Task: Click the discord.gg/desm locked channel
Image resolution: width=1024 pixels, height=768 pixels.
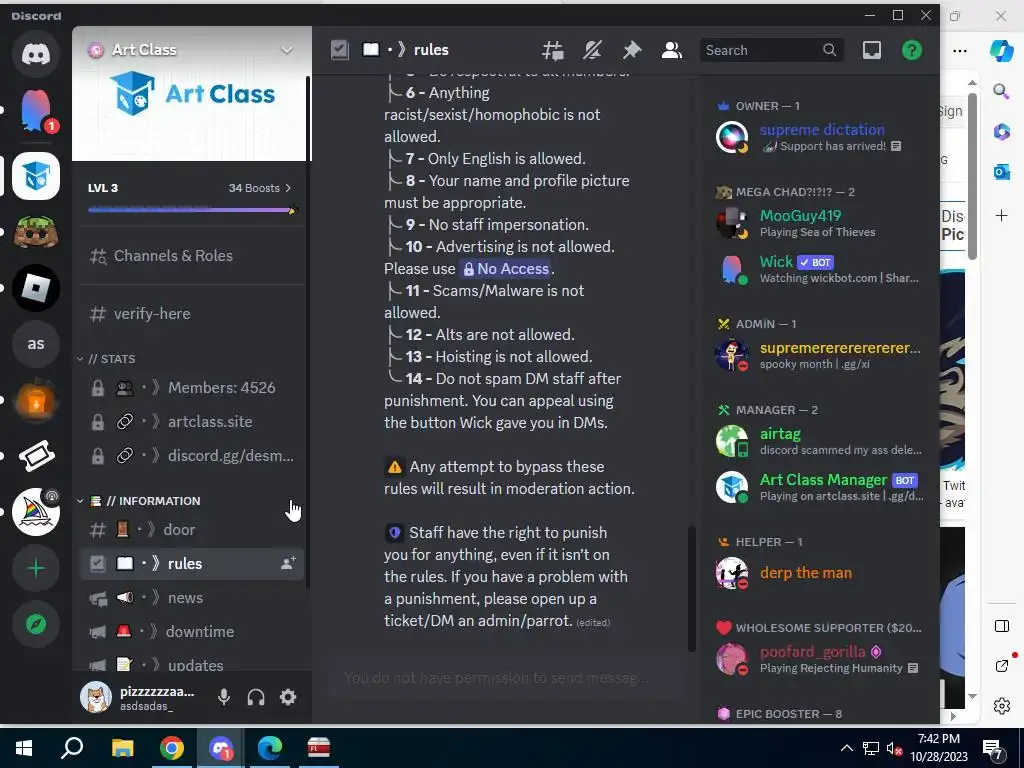Action: (192, 456)
